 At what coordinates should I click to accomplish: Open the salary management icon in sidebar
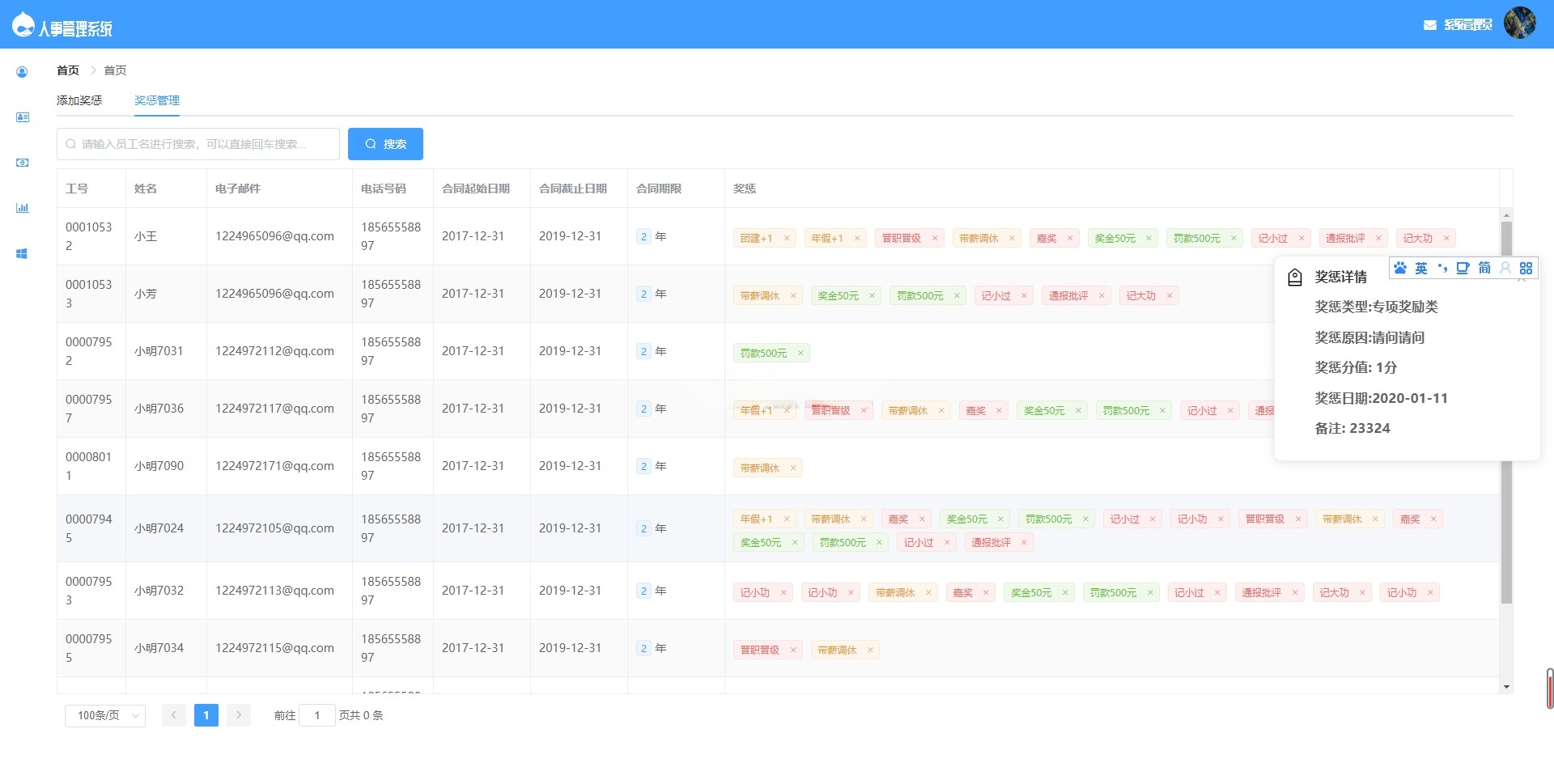[x=22, y=163]
